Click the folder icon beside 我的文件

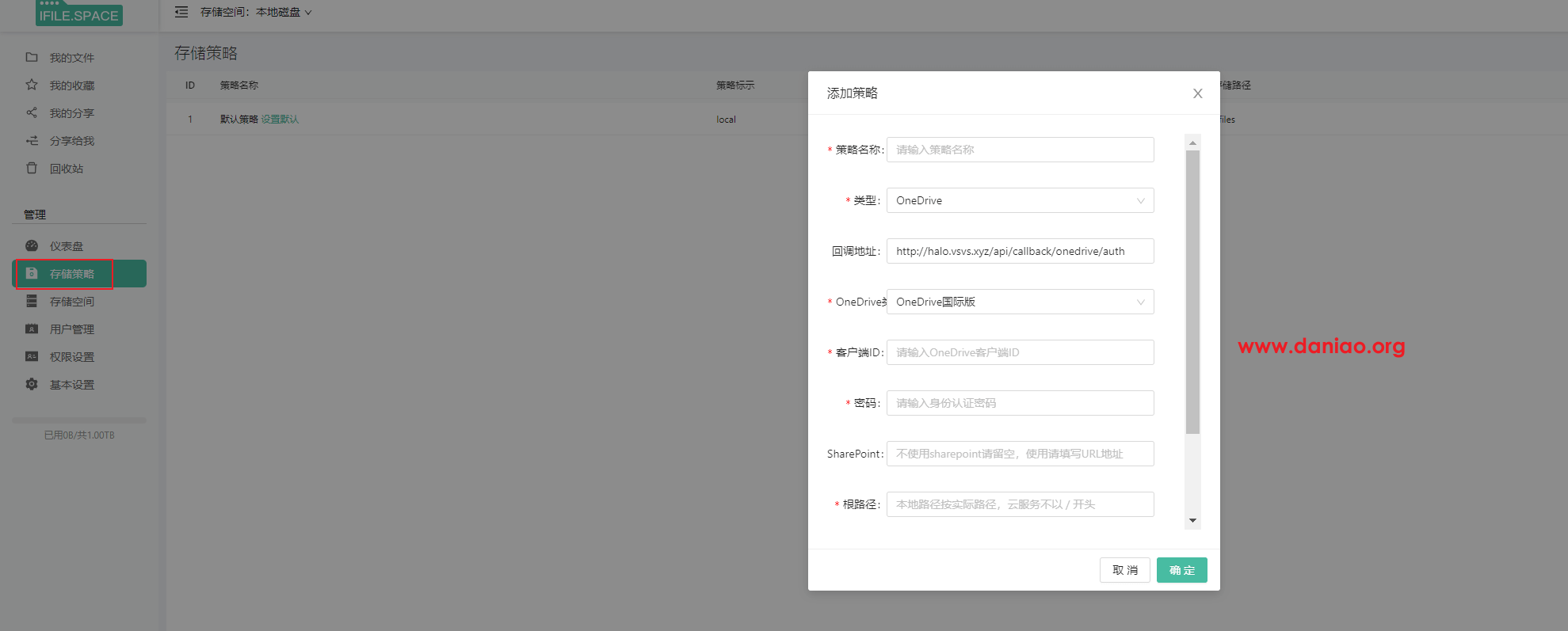32,57
